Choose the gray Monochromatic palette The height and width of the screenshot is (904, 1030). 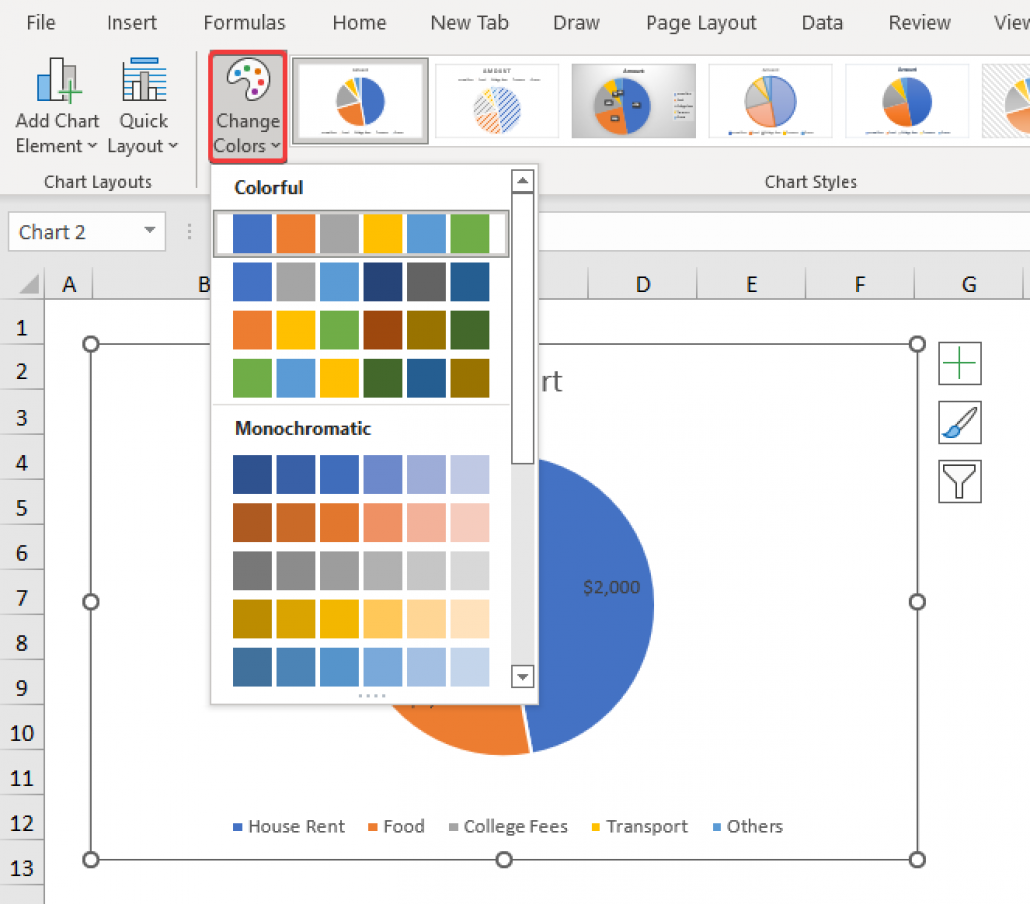(361, 571)
